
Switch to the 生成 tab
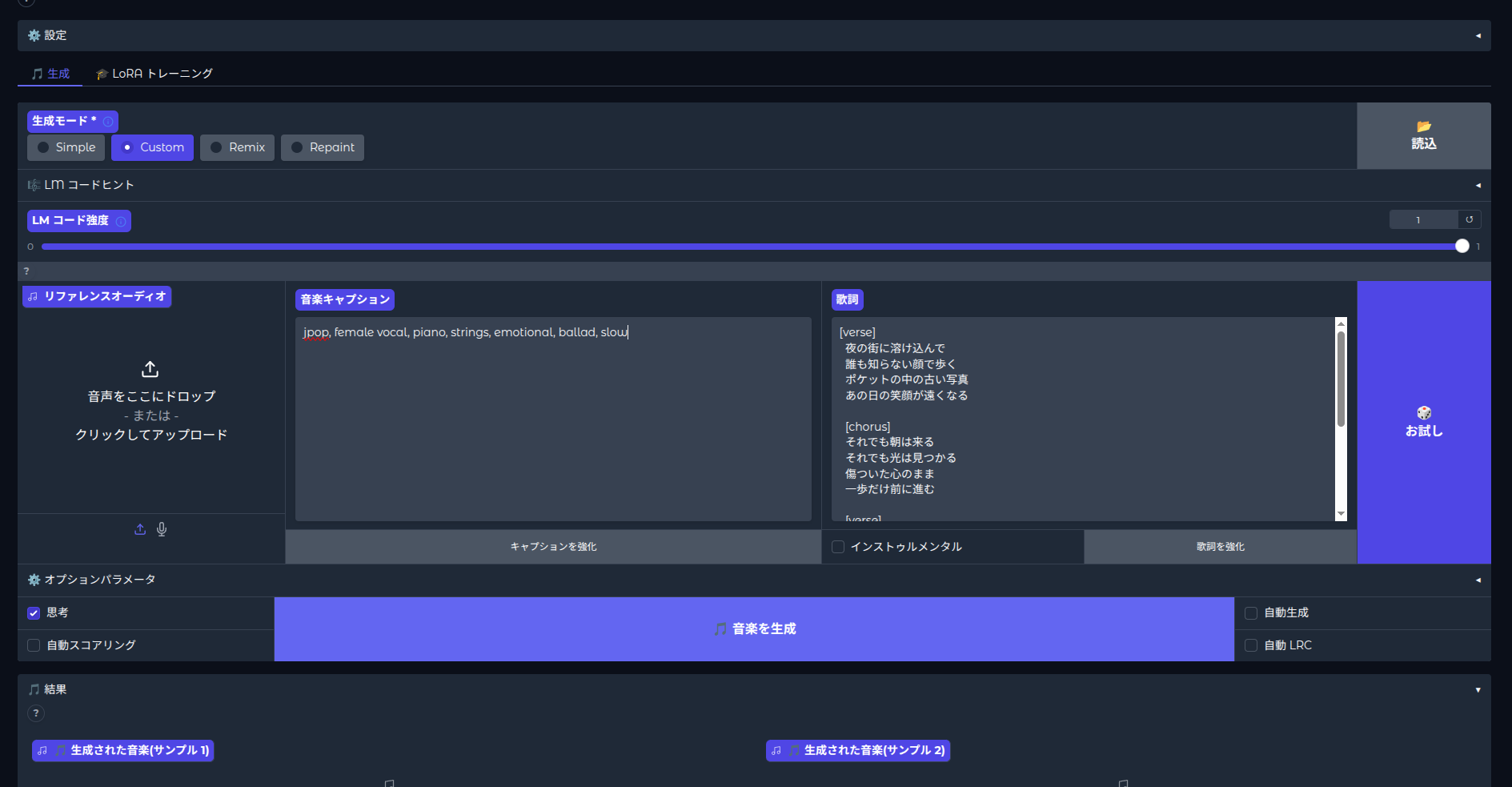click(50, 74)
